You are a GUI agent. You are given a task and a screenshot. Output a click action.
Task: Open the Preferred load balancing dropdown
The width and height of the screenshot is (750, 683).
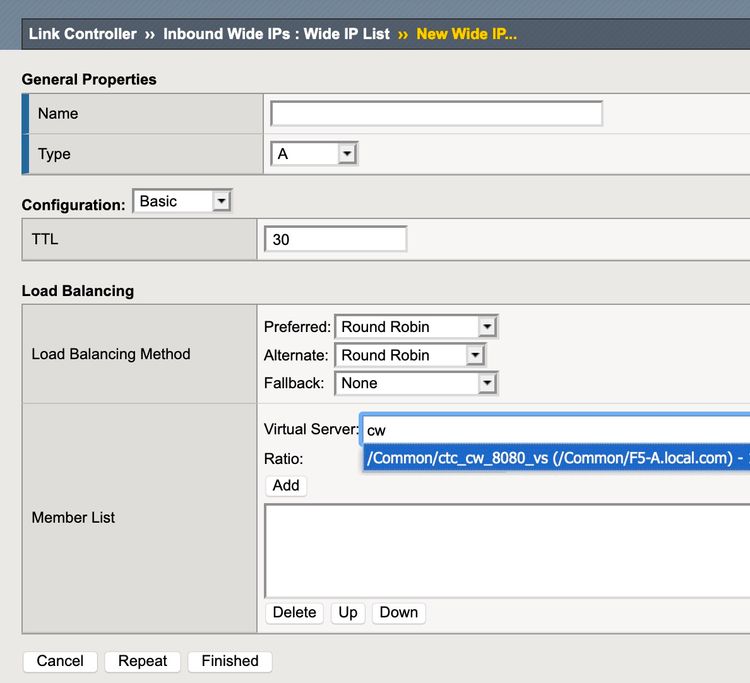[x=416, y=327]
